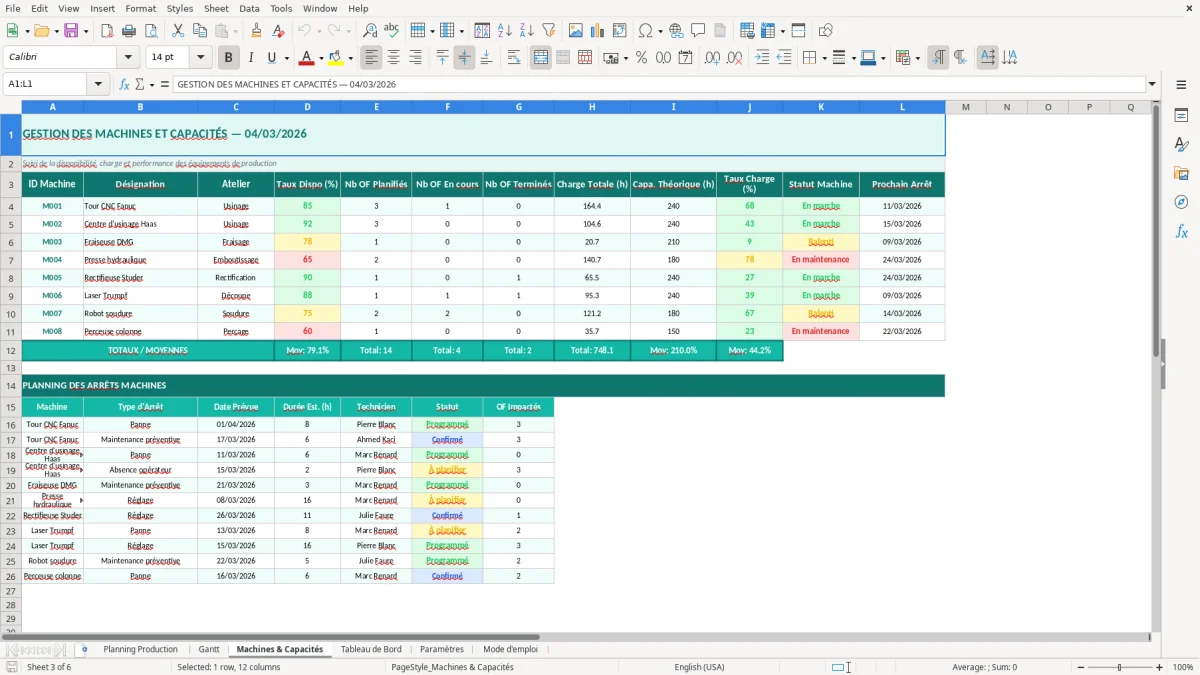Switch to Planning Production sheet tab
The height and width of the screenshot is (675, 1200).
(x=140, y=649)
